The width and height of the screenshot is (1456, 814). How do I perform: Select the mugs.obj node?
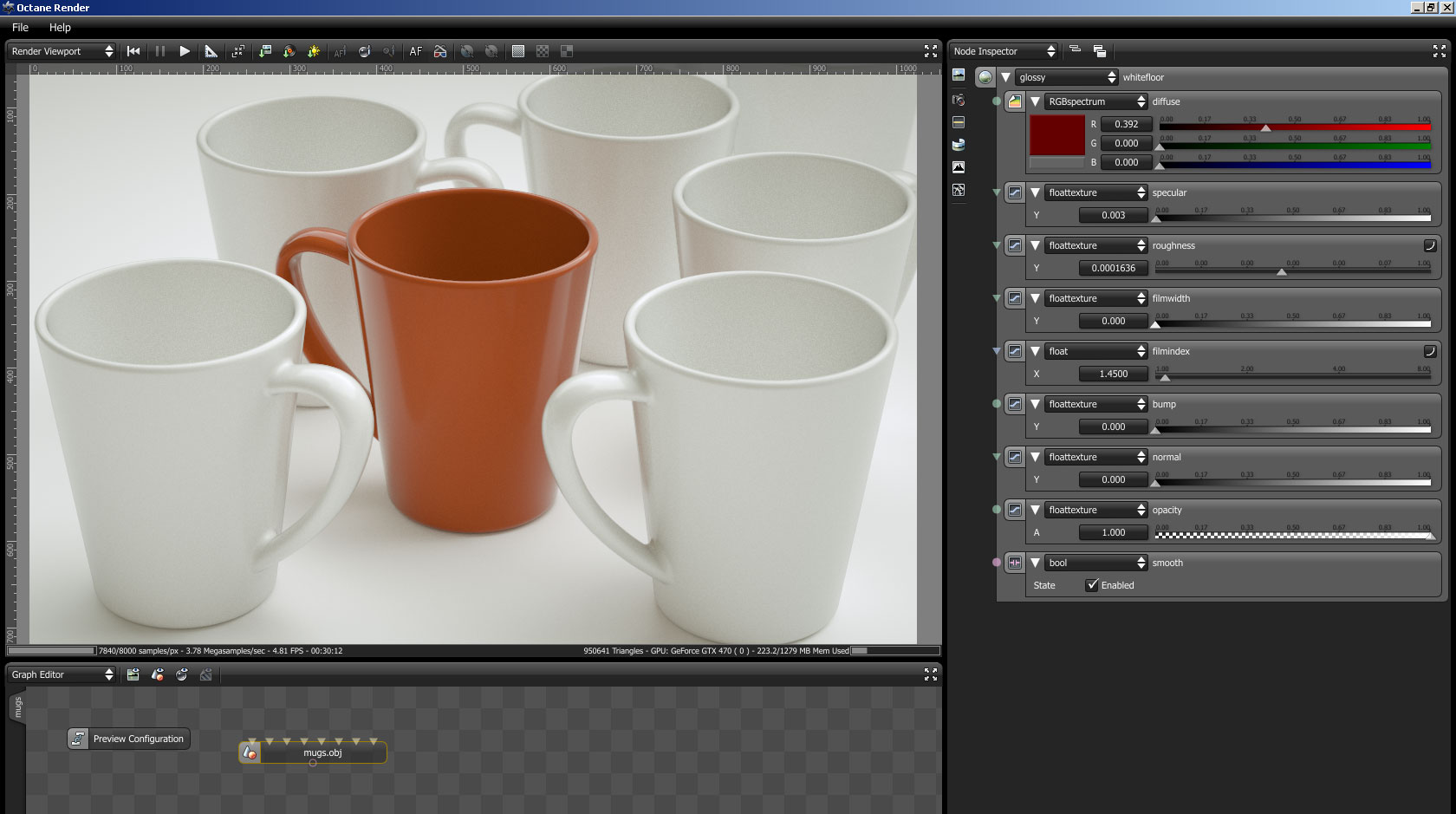(x=322, y=752)
